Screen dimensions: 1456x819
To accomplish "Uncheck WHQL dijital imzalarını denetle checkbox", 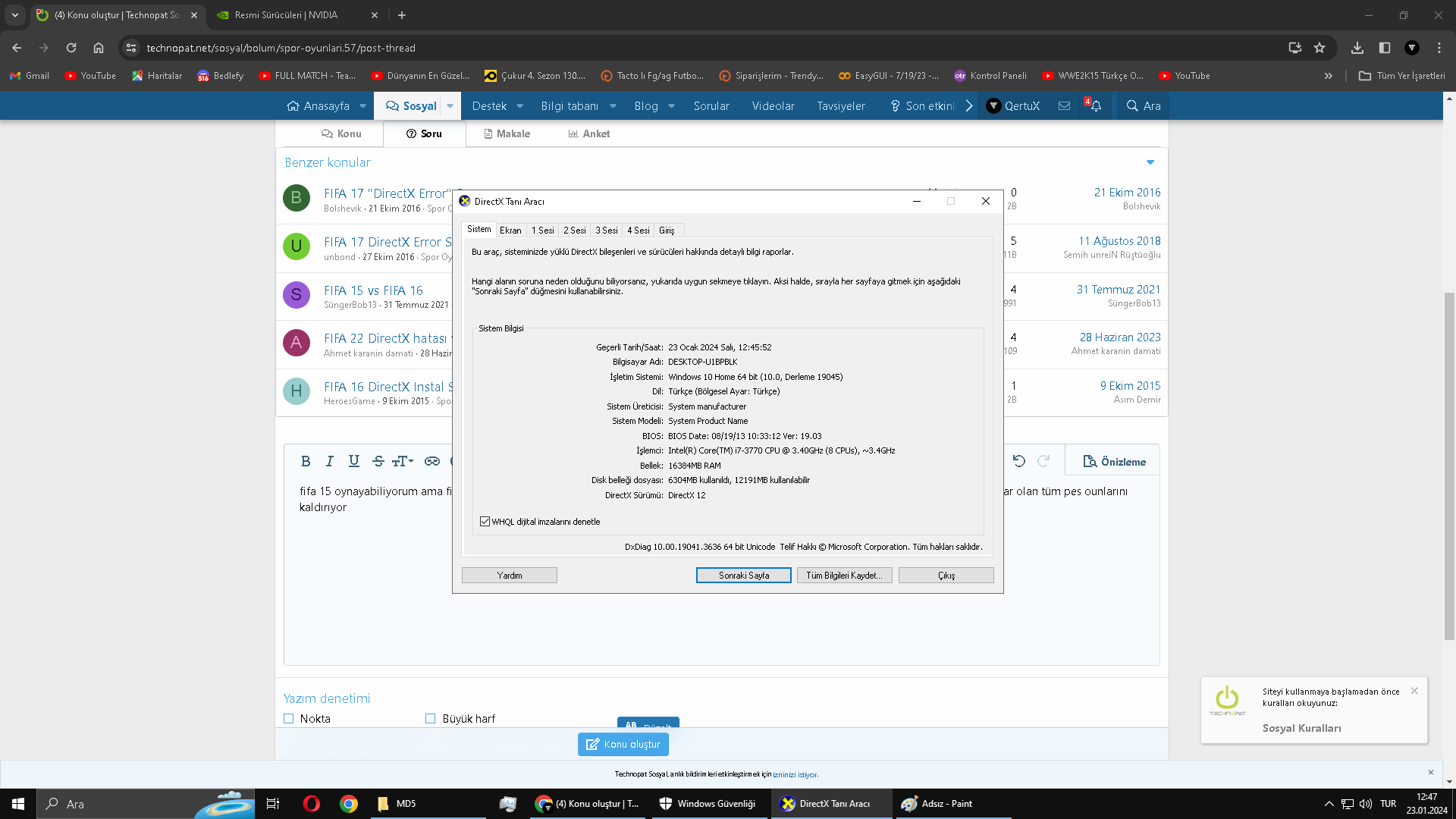I will [485, 522].
